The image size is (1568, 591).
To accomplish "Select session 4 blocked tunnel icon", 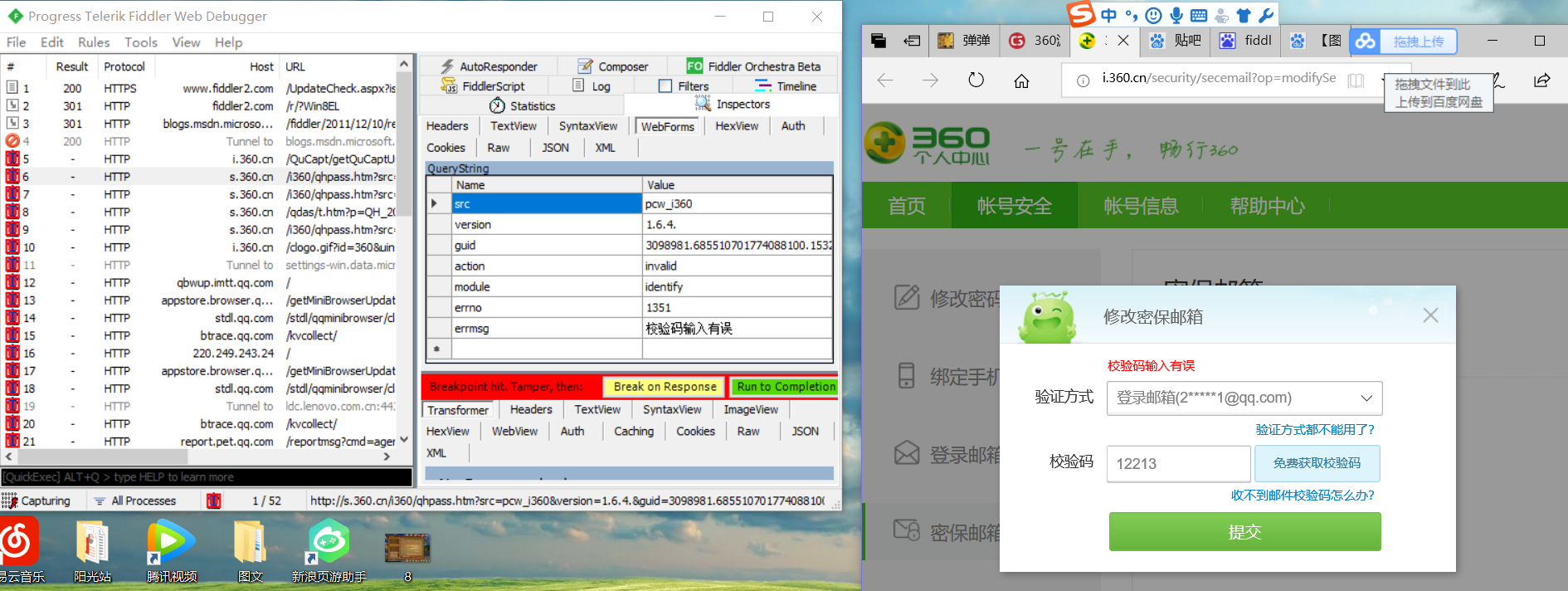I will 12,141.
